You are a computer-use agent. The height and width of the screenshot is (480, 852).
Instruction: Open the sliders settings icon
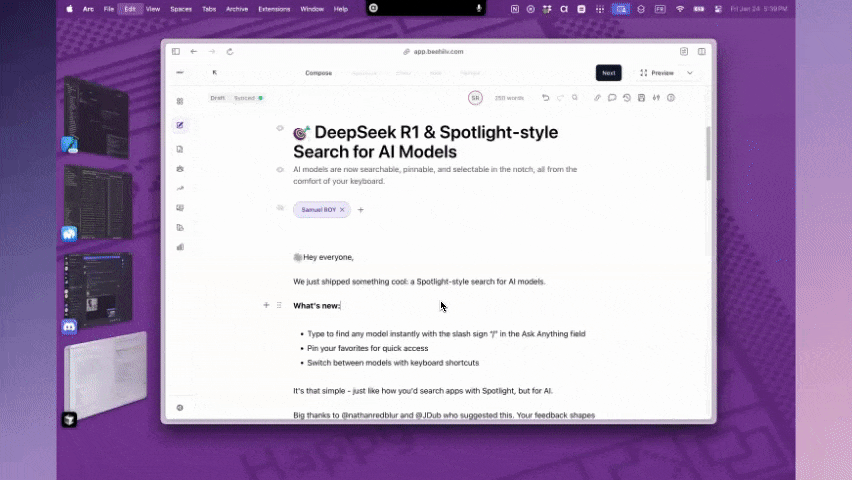656,98
